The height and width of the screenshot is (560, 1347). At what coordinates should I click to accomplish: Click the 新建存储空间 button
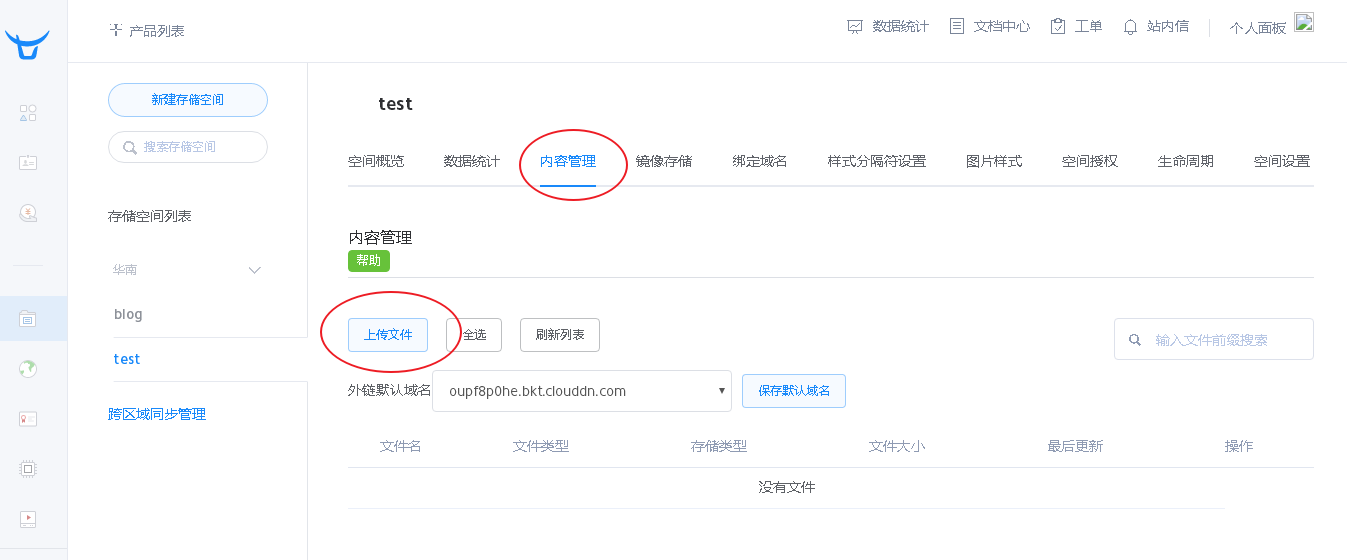(x=188, y=100)
